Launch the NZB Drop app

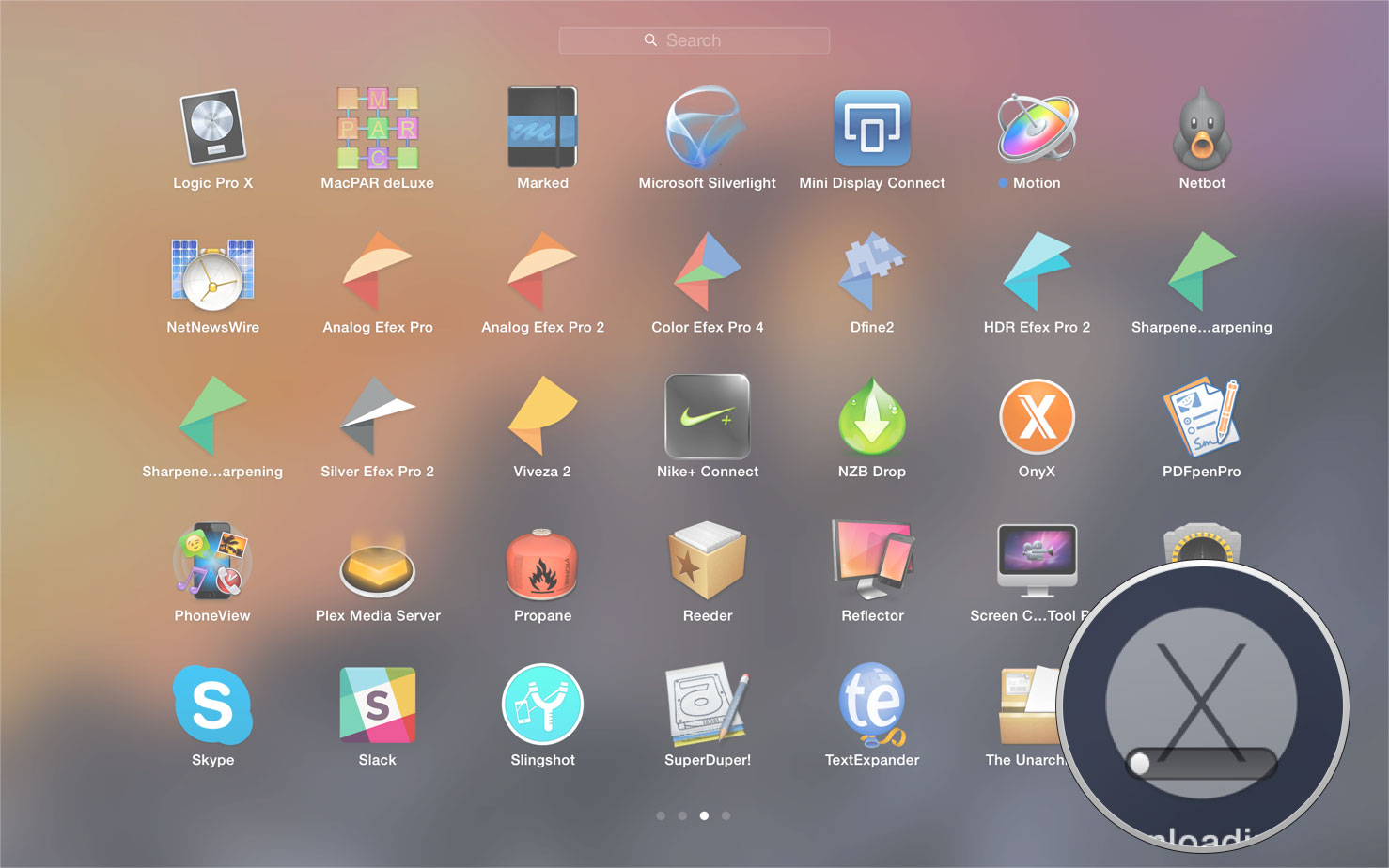tap(872, 416)
